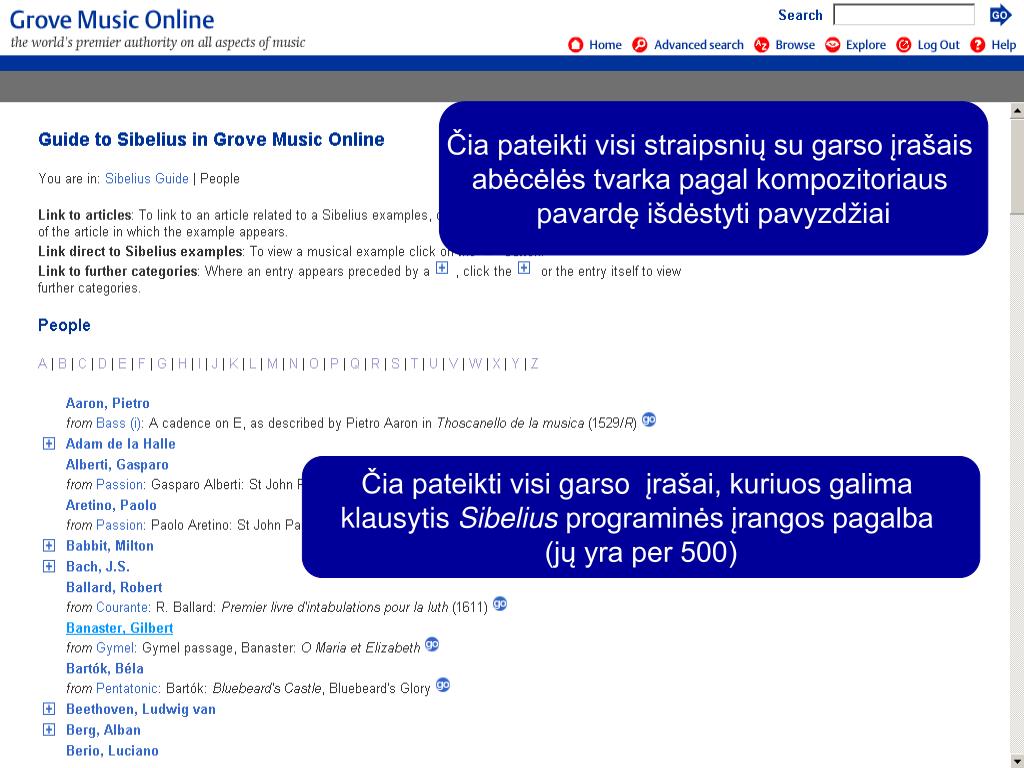Viewport: 1024px width, 768px height.
Task: Open the Bach, J.S. entry link
Action: click(x=98, y=567)
